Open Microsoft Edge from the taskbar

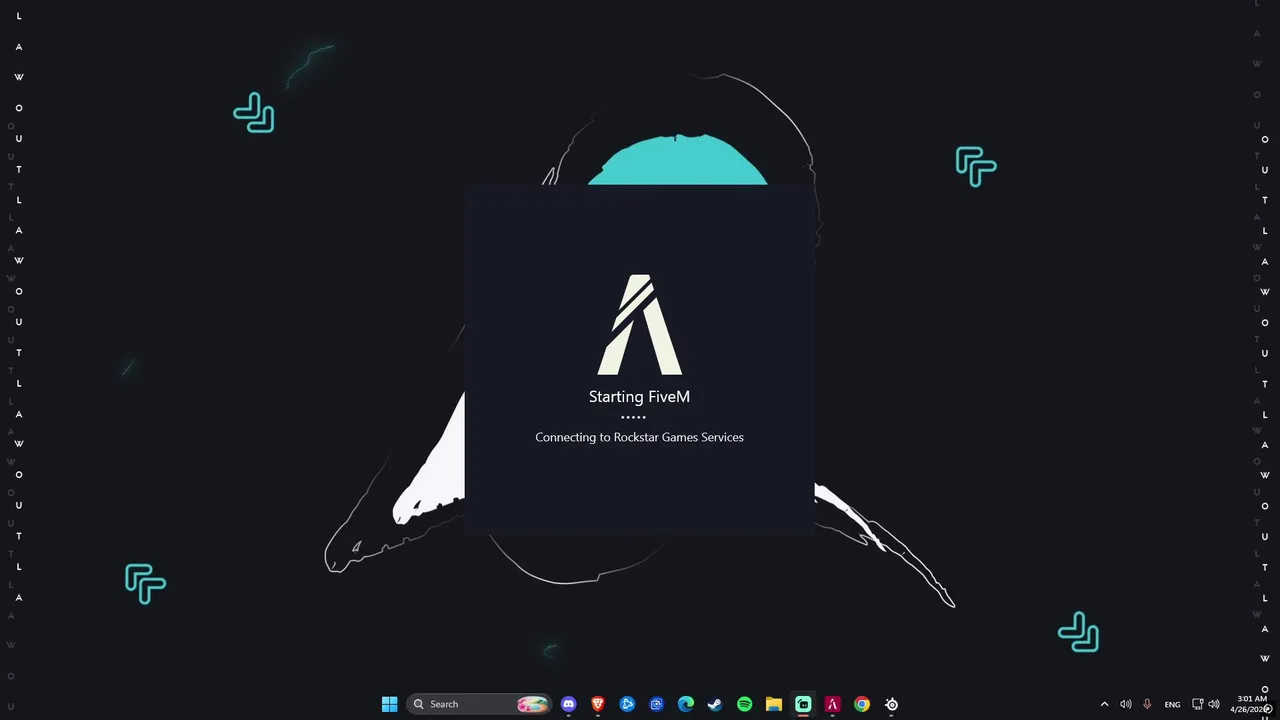pos(686,704)
